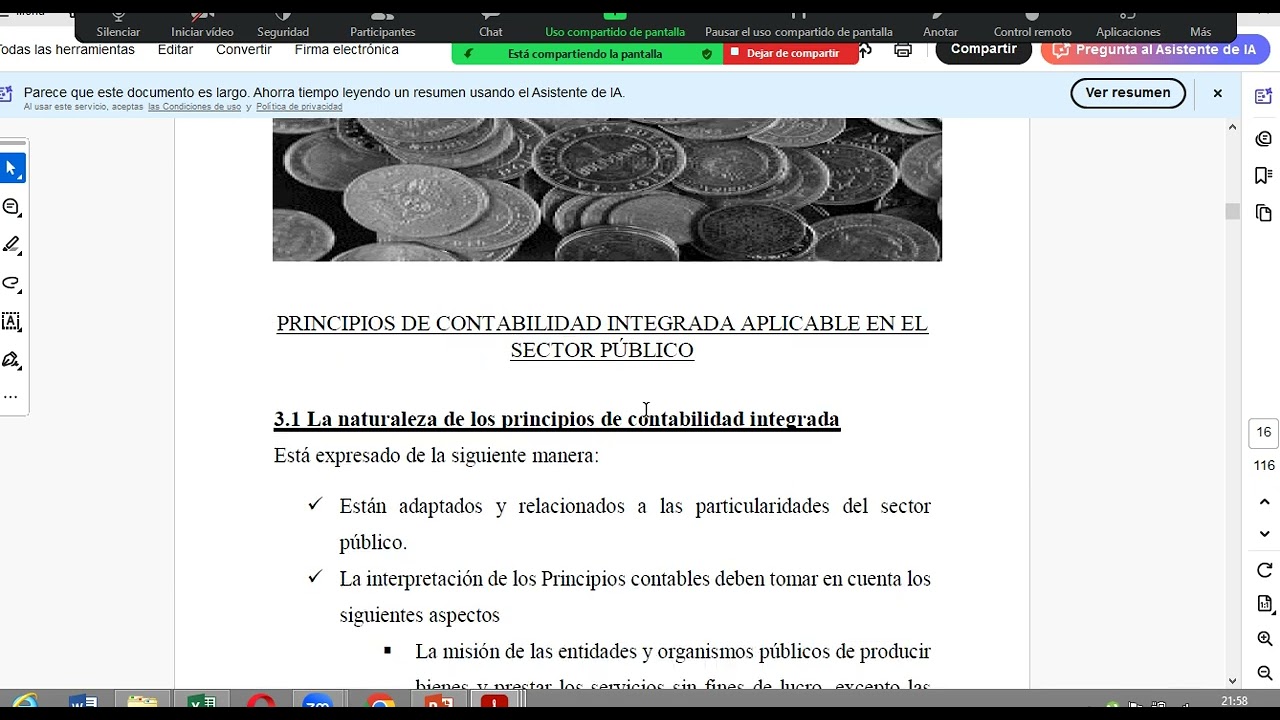
Task: Open Política de privacidad link
Action: pos(299,107)
